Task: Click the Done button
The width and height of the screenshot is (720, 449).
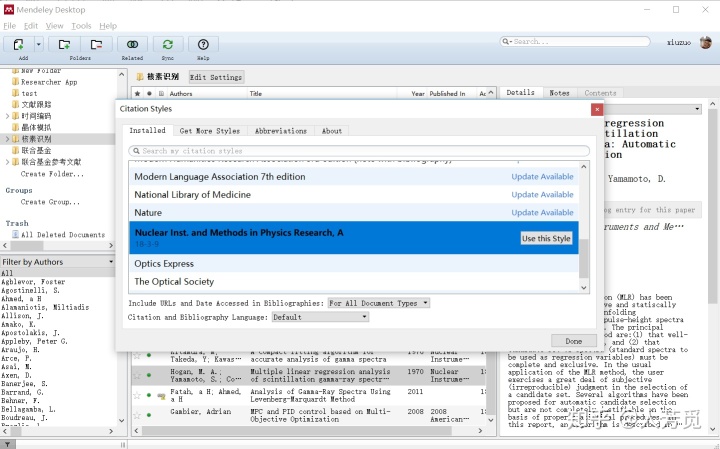Action: pyautogui.click(x=574, y=341)
